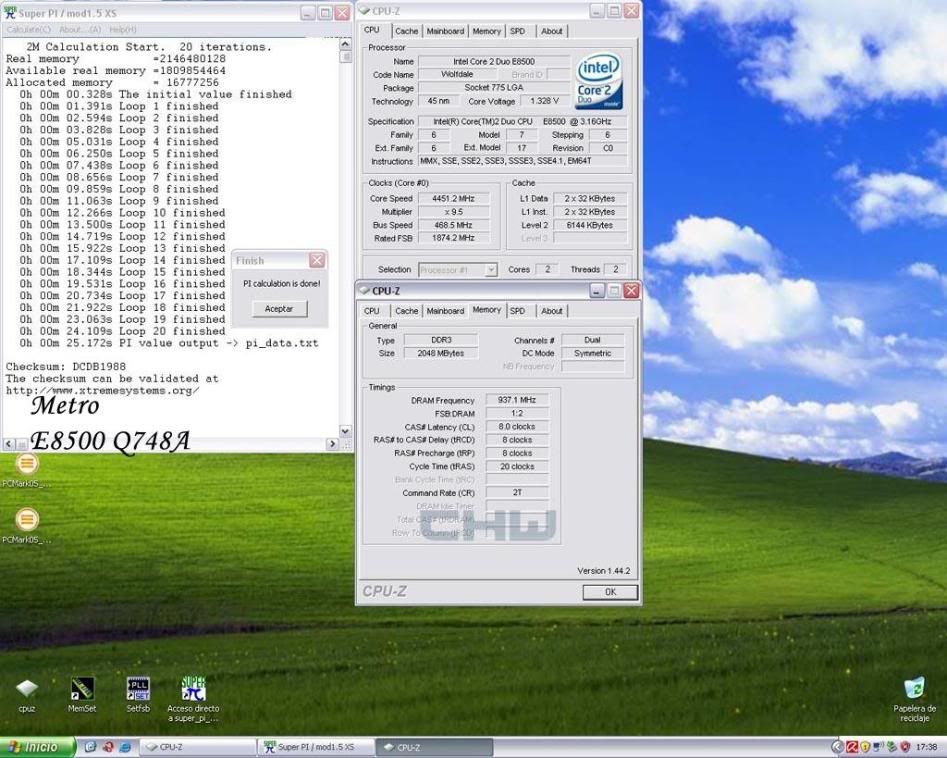
Task: Launch Internet Explorer from quick launch
Action: click(125, 747)
